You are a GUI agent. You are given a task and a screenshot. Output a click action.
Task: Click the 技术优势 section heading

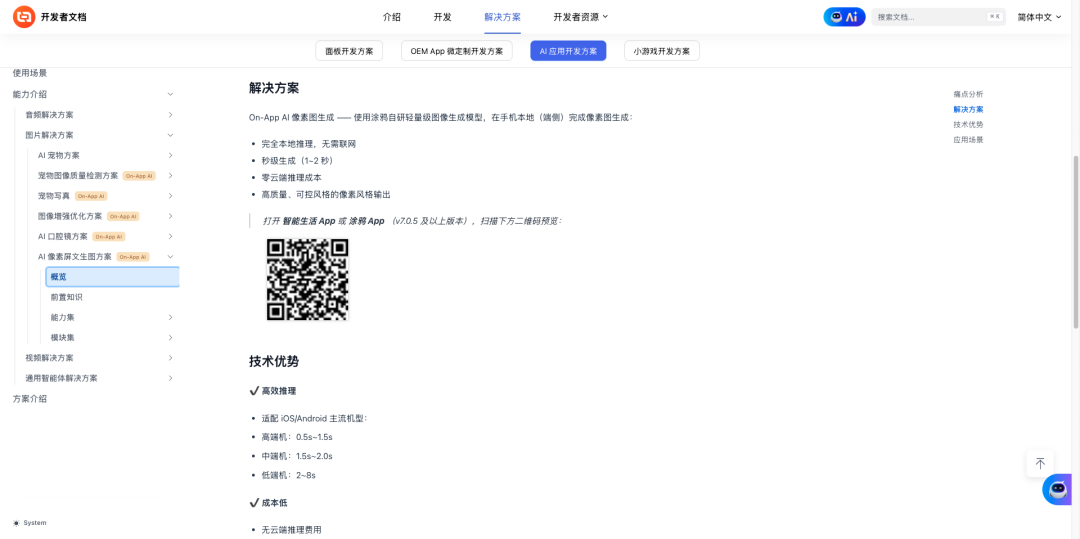click(x=273, y=361)
